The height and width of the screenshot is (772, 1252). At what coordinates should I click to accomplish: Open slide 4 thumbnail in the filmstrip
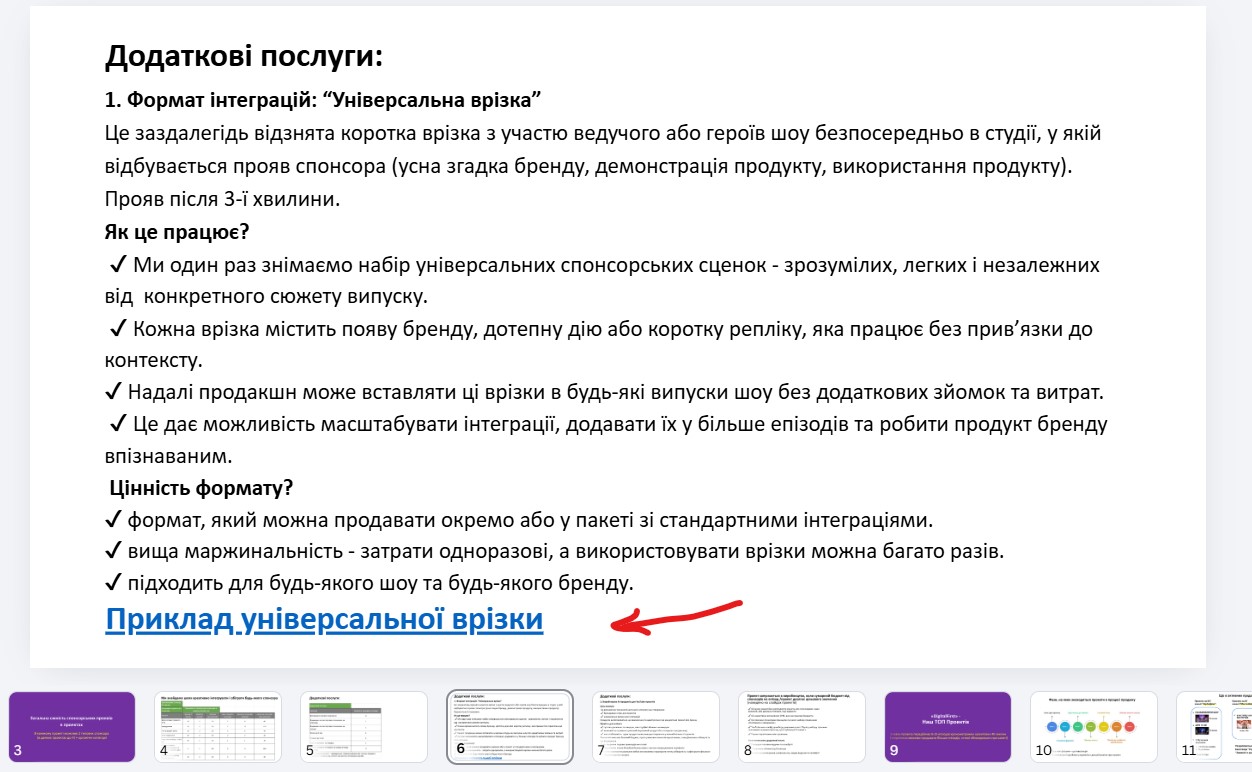[218, 727]
